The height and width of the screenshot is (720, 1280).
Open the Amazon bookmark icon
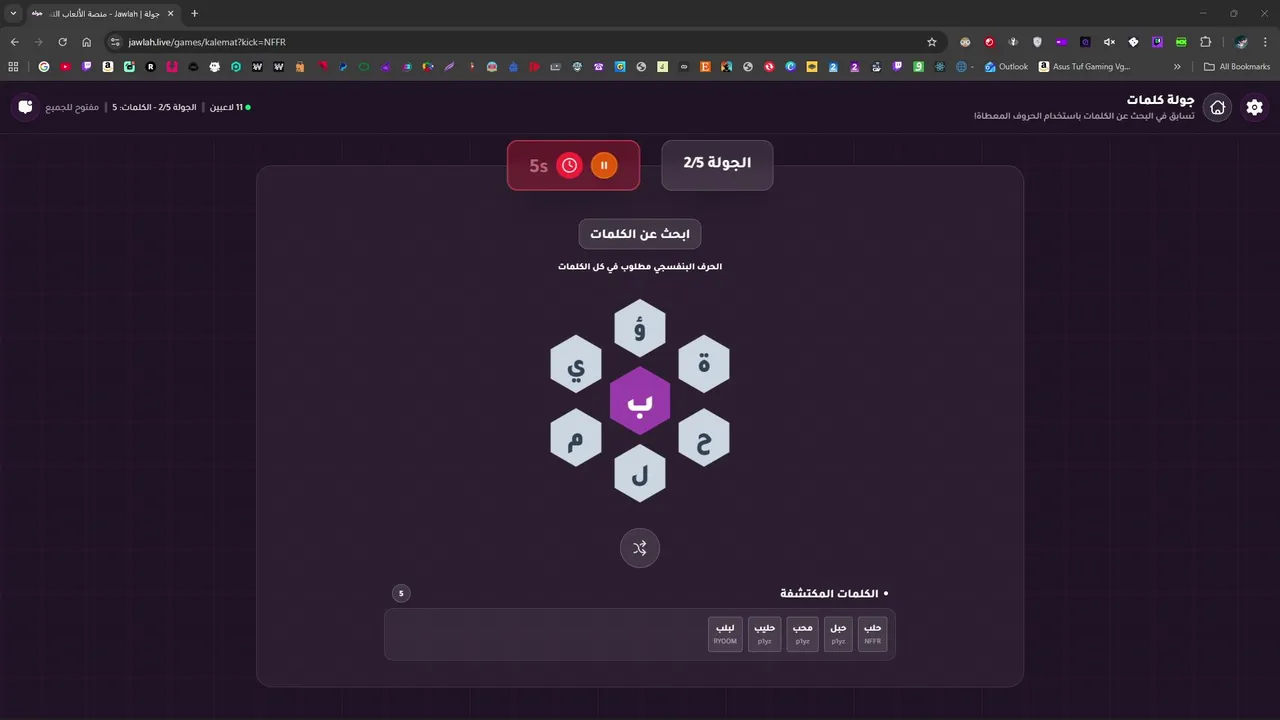108,67
